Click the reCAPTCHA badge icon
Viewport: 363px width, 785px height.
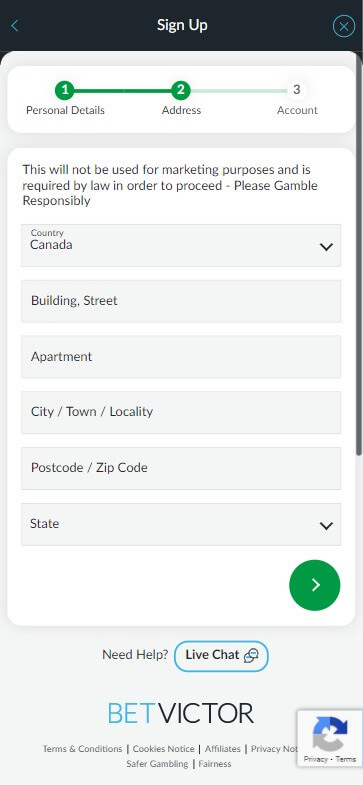point(330,733)
